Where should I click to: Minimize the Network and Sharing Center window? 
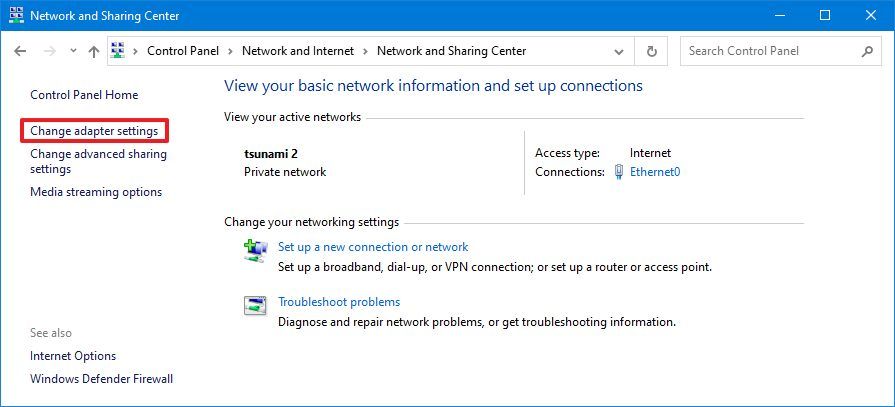pyautogui.click(x=780, y=15)
